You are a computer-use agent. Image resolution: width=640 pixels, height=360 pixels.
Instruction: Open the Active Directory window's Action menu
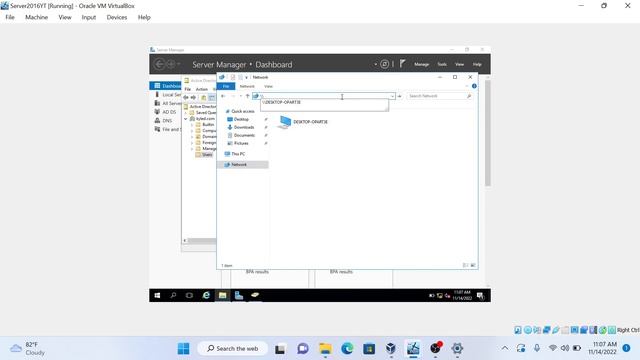click(202, 89)
